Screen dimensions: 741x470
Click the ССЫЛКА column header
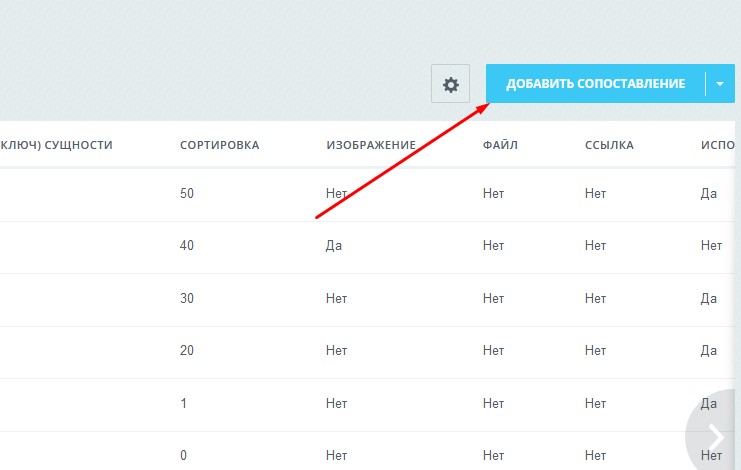click(x=609, y=145)
